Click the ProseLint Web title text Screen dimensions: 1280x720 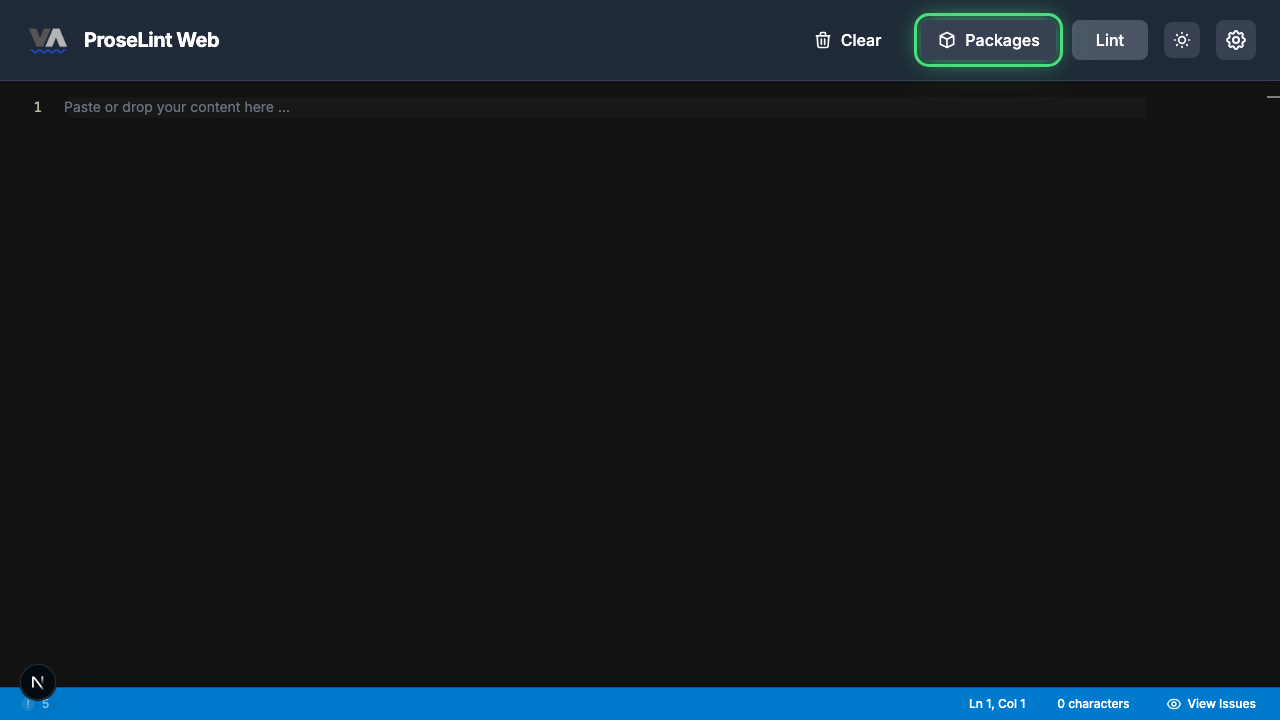point(151,40)
